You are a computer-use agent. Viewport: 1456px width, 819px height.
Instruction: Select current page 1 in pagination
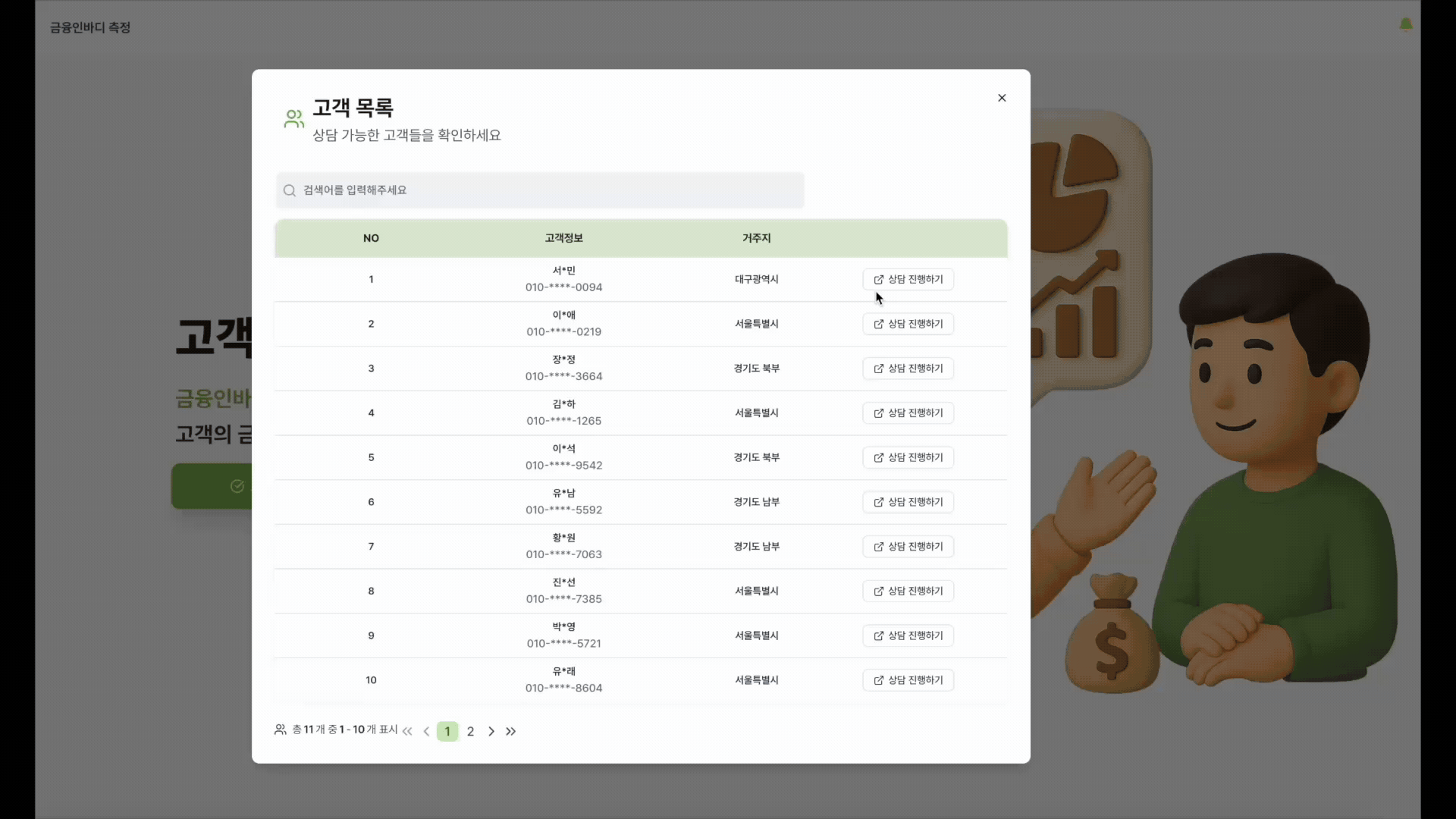[x=447, y=731]
